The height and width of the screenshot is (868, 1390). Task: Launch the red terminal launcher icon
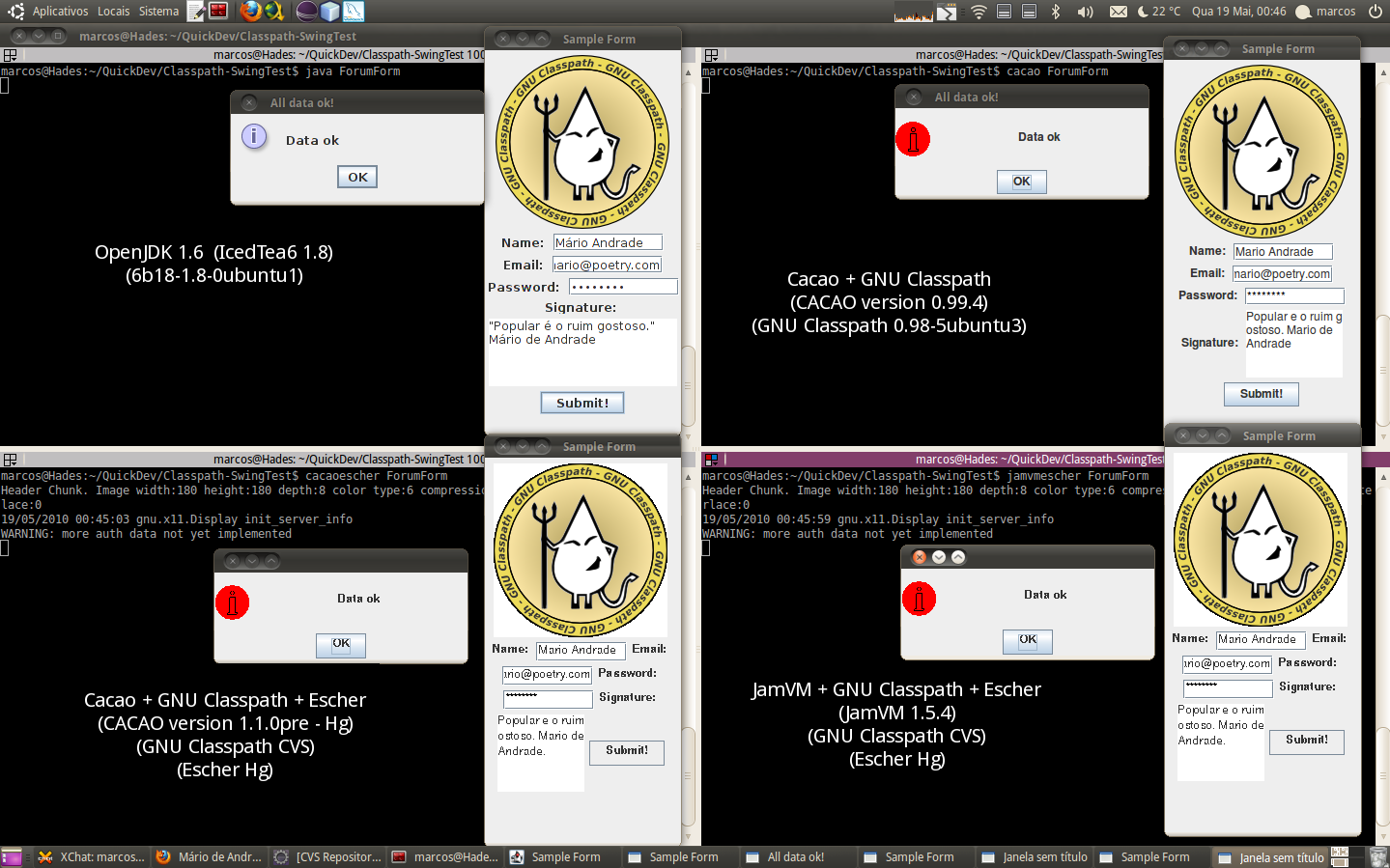219,12
